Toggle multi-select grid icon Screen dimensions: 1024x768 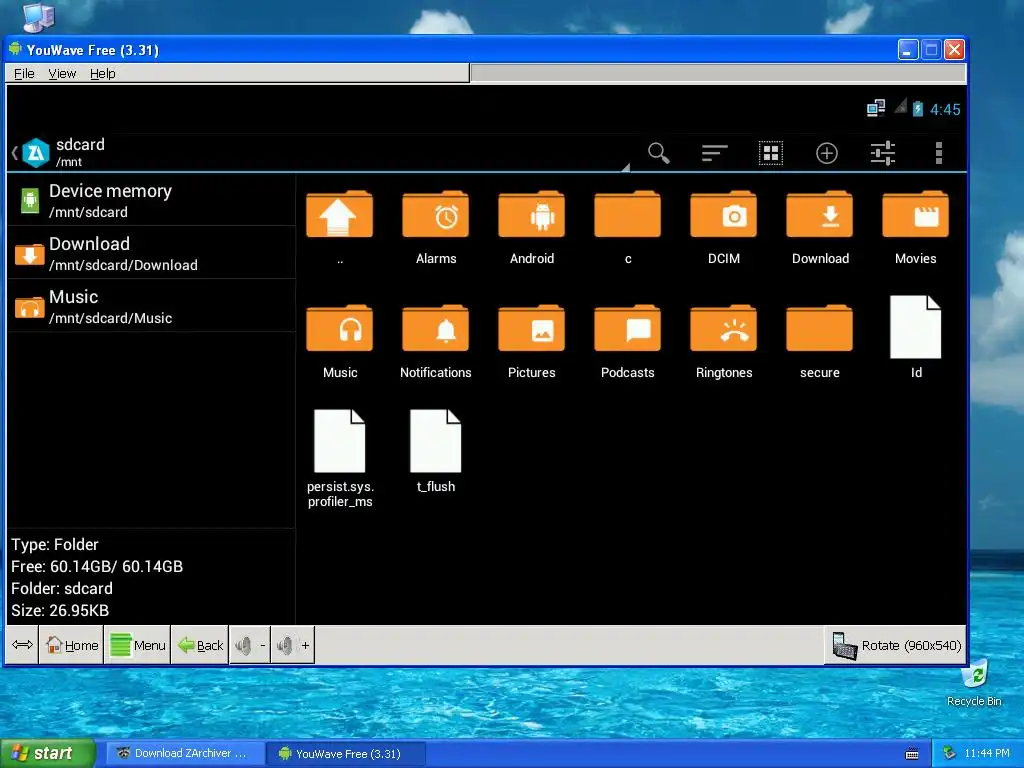[771, 153]
